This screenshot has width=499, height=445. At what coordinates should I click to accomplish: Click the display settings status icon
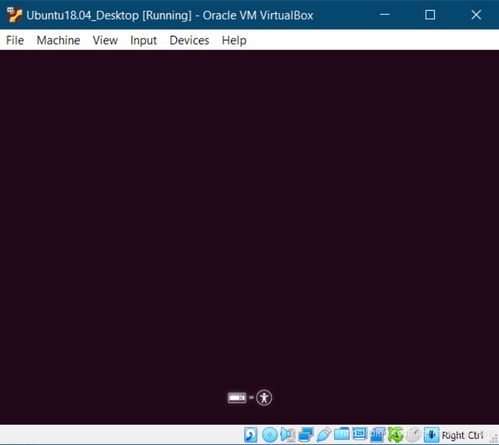(360, 434)
